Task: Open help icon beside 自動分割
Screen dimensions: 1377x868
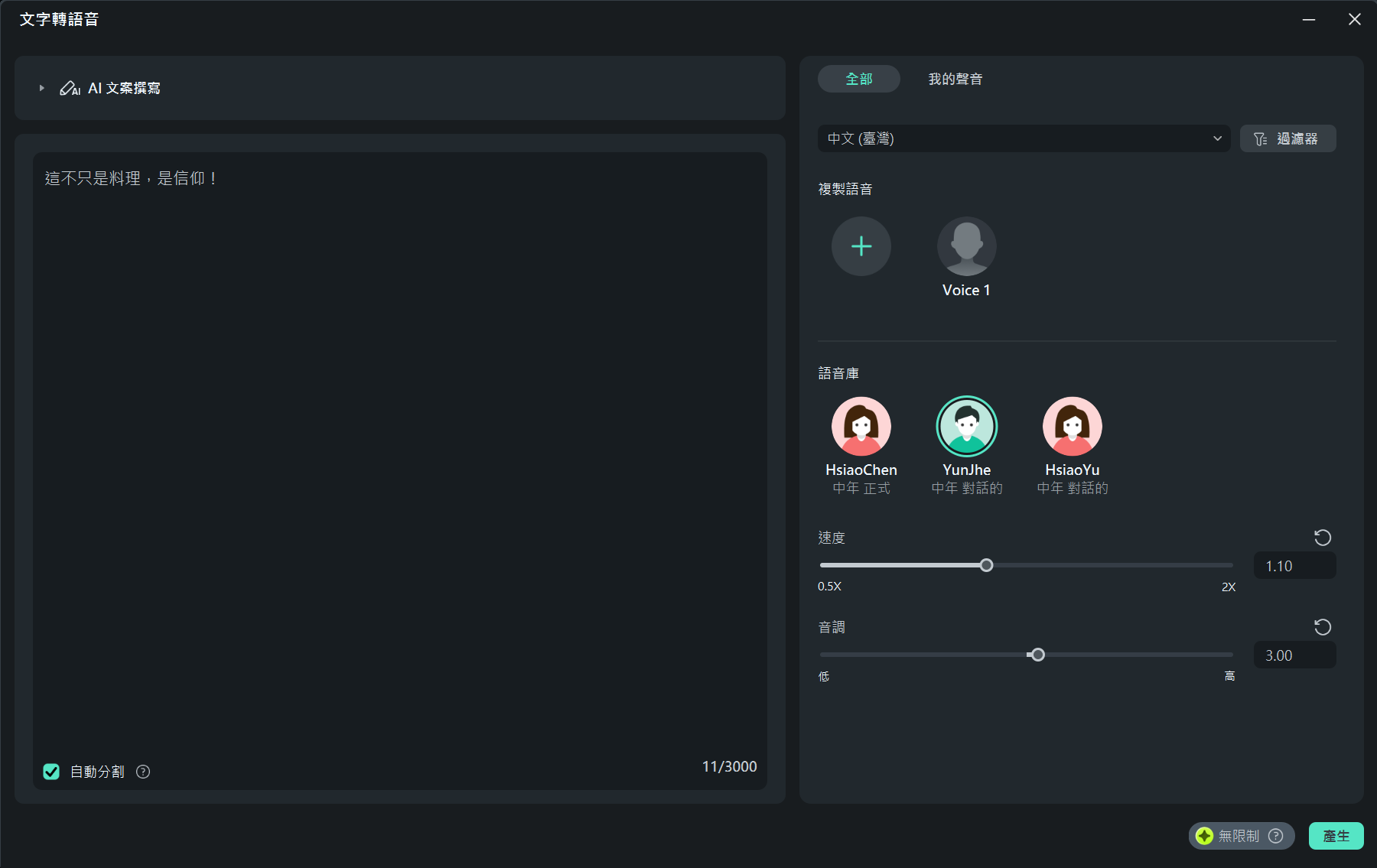Action: pyautogui.click(x=143, y=772)
